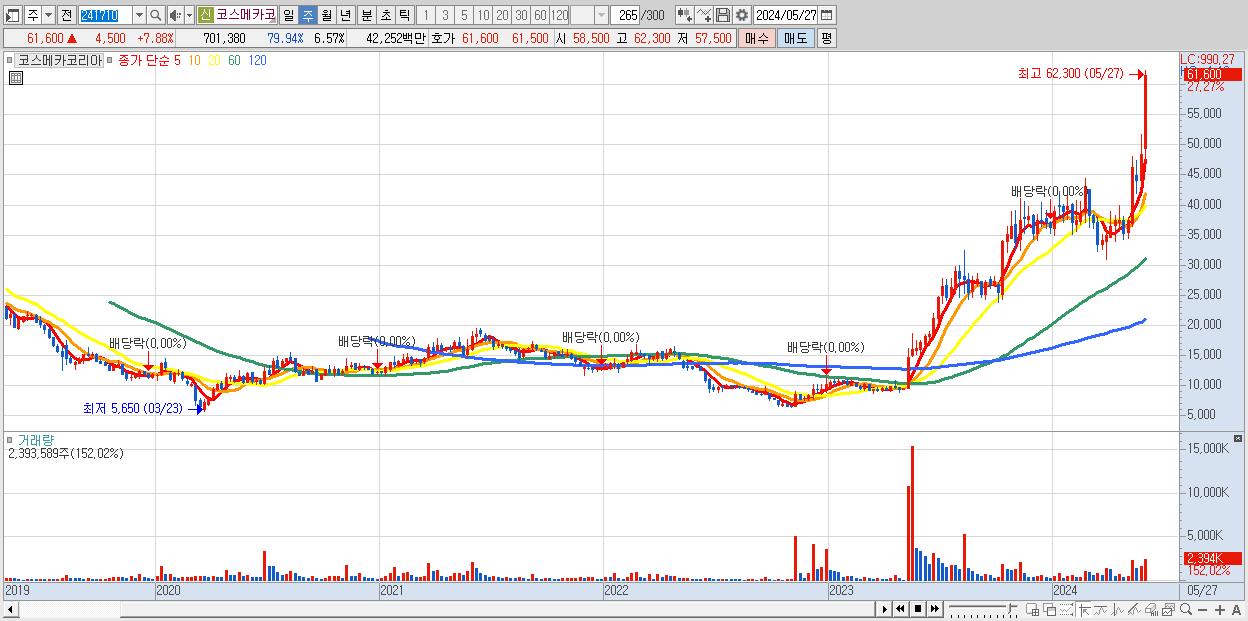Click the minus zoom-out icon at bottom right
The height and width of the screenshot is (621, 1248).
pos(1203,610)
